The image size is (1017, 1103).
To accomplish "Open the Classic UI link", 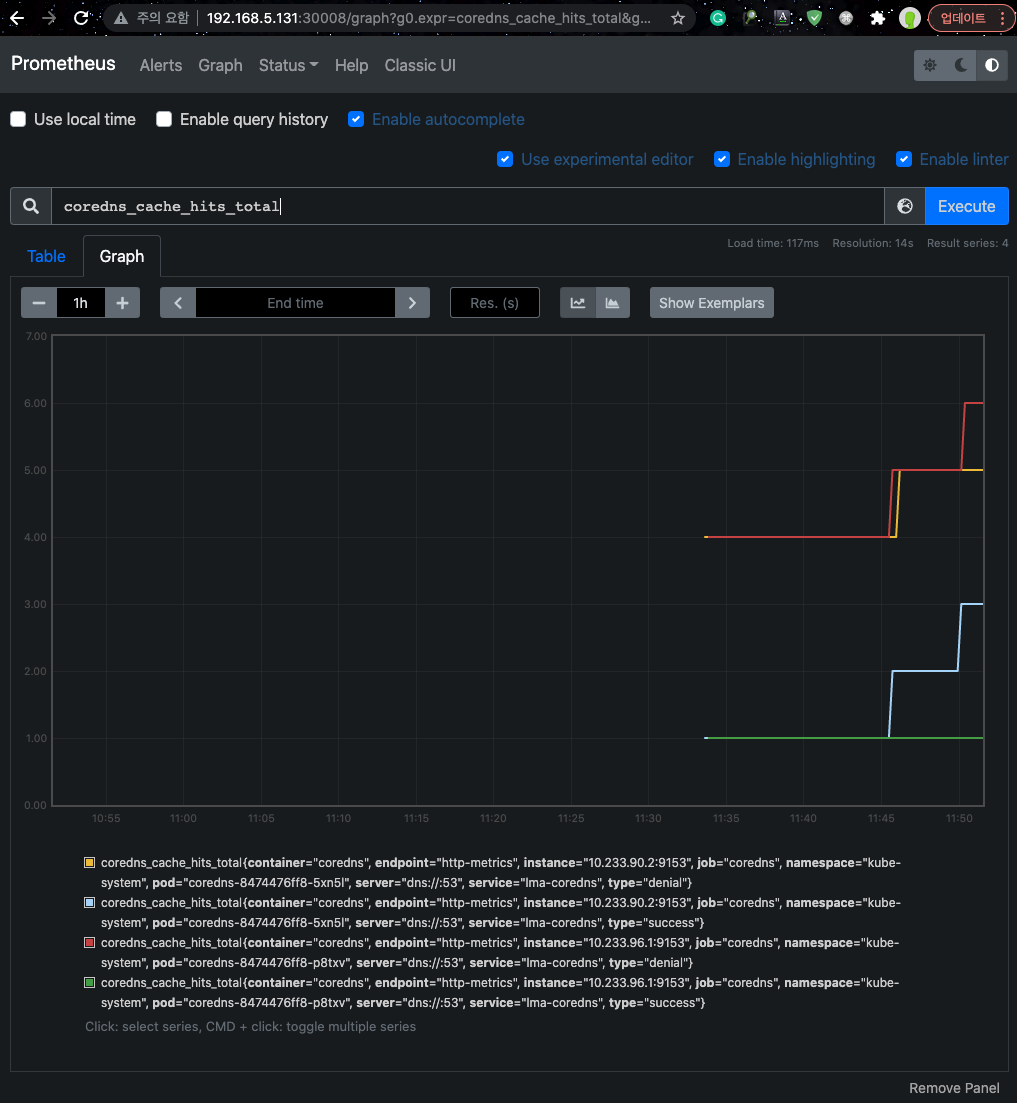I will pyautogui.click(x=420, y=65).
